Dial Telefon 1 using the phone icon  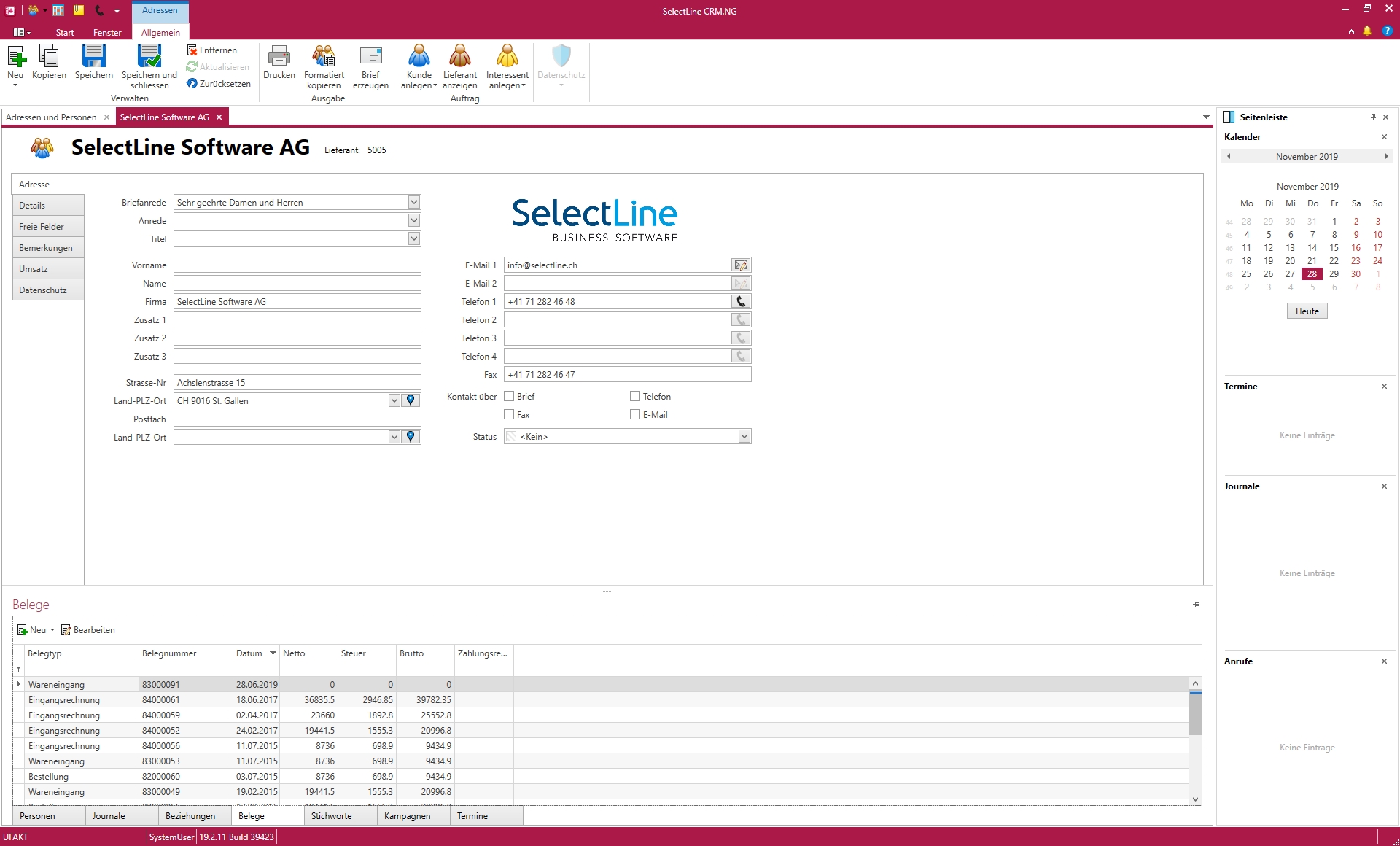pyautogui.click(x=741, y=301)
